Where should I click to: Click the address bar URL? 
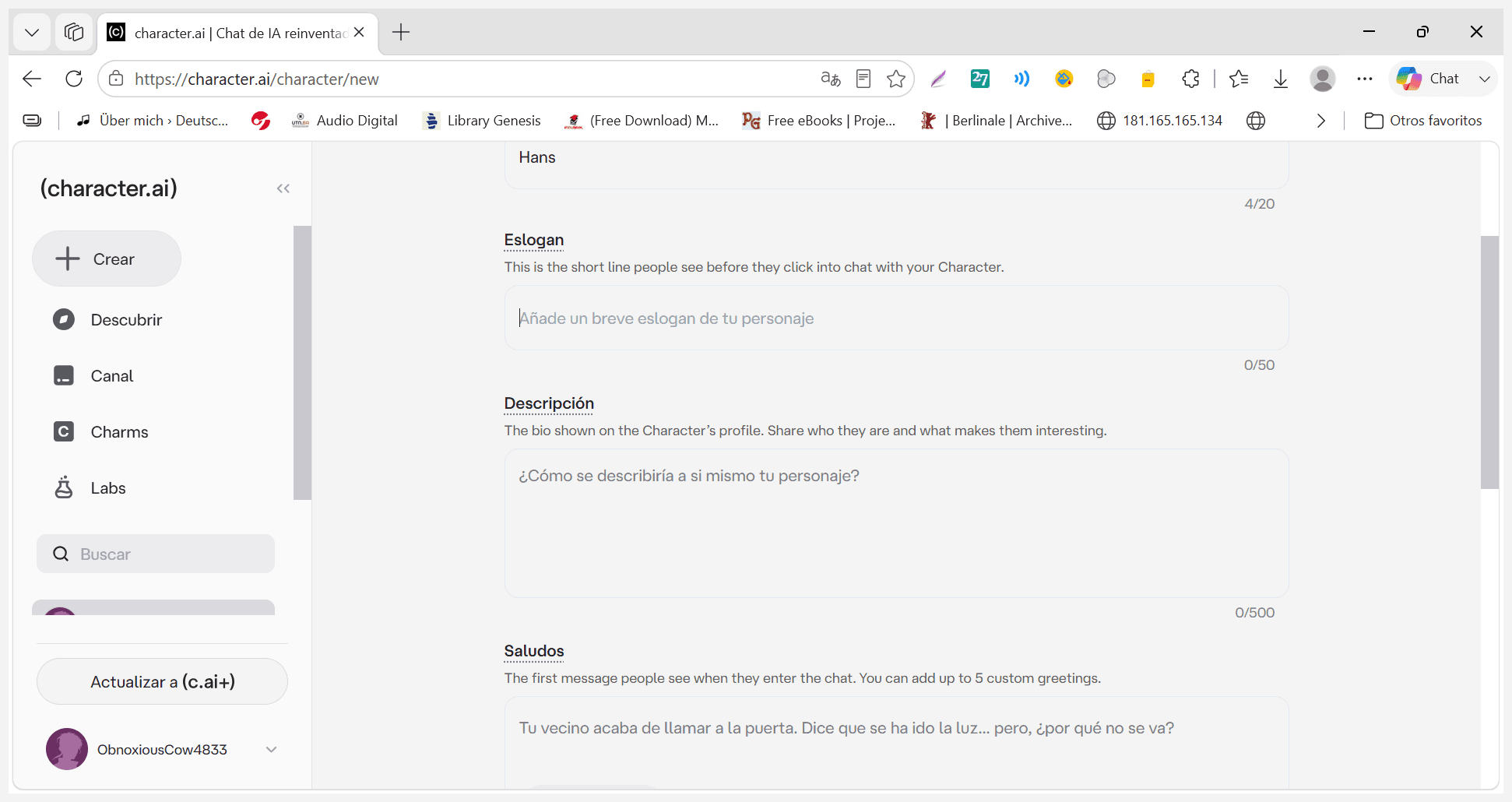(x=257, y=79)
